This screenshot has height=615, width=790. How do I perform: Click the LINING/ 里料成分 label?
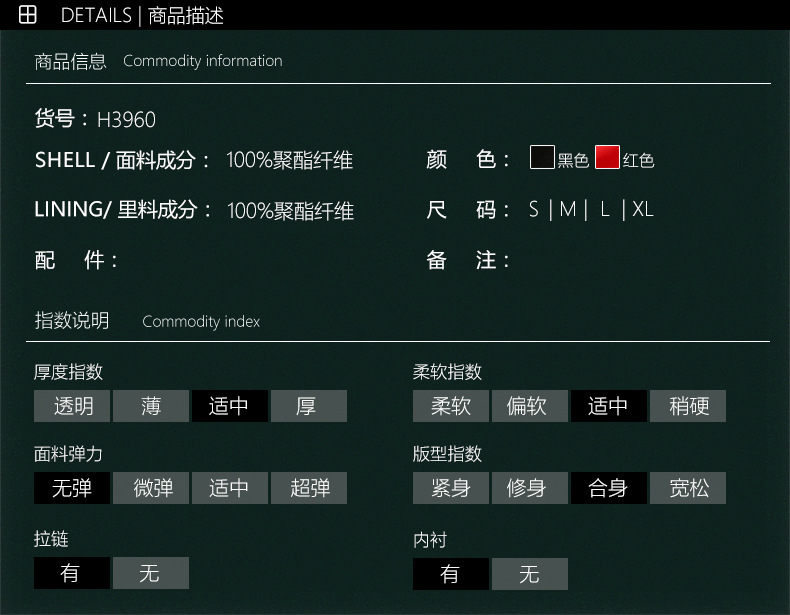tap(122, 210)
